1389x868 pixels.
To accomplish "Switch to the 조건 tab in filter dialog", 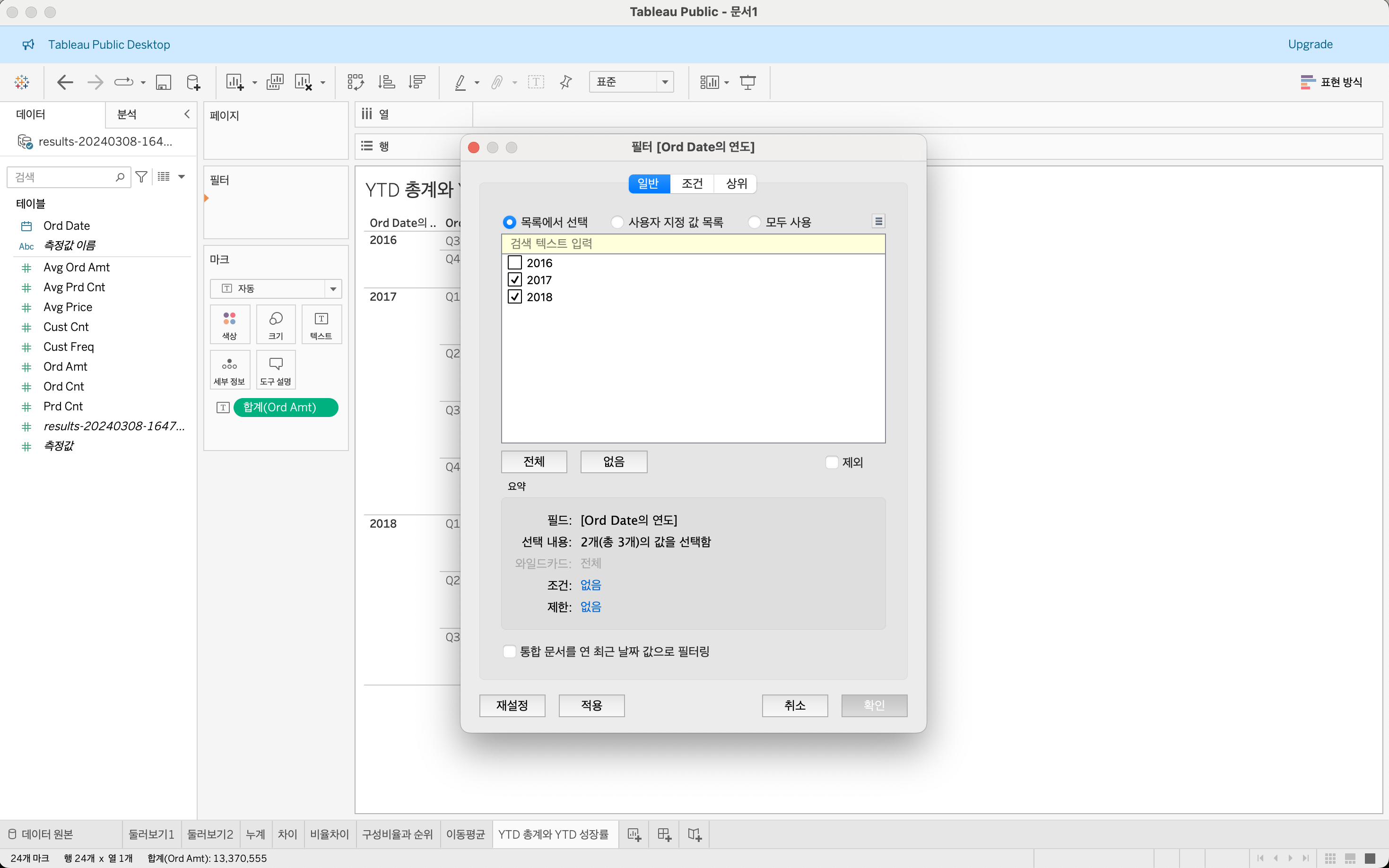I will click(692, 184).
